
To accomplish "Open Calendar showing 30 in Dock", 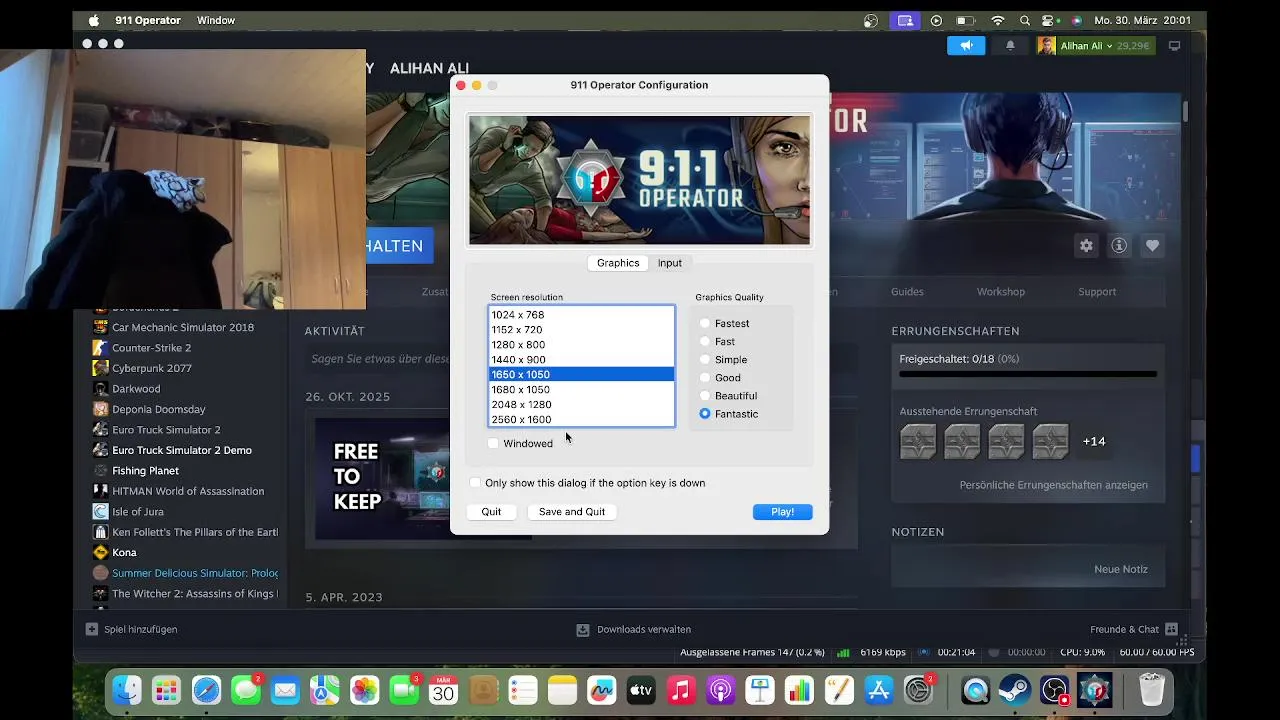I will pyautogui.click(x=443, y=690).
